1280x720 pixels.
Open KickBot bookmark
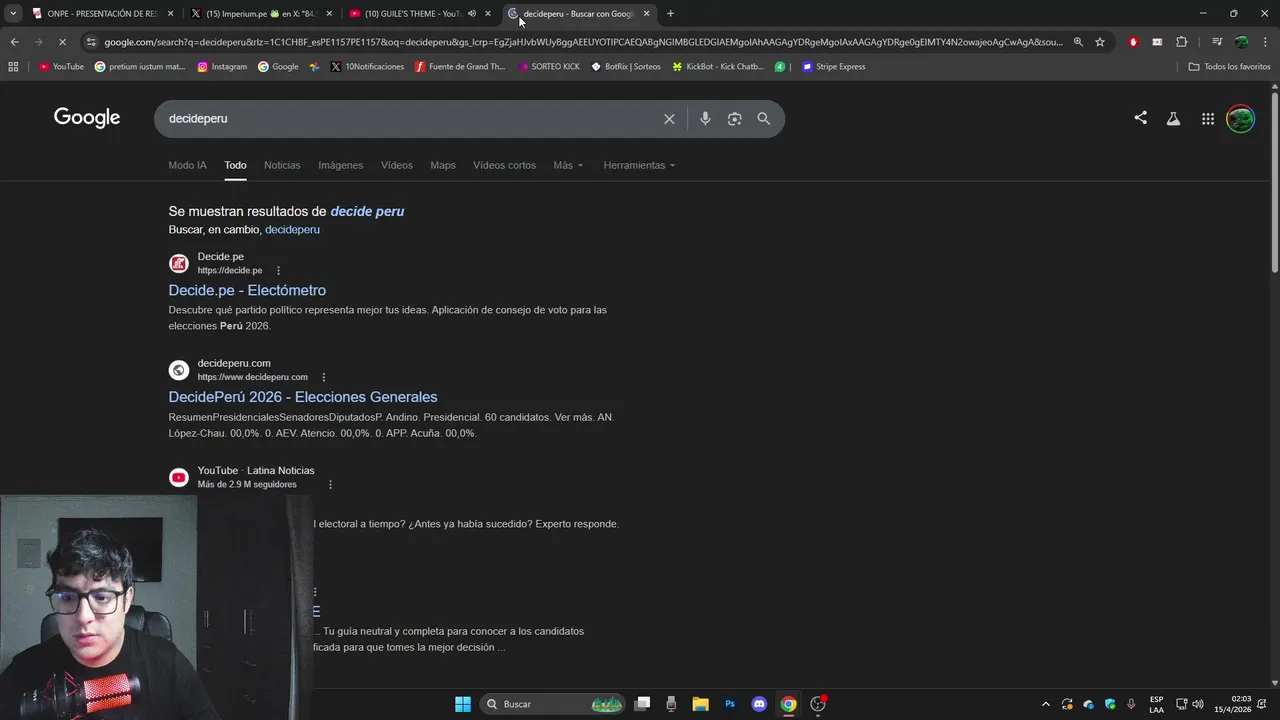click(718, 67)
